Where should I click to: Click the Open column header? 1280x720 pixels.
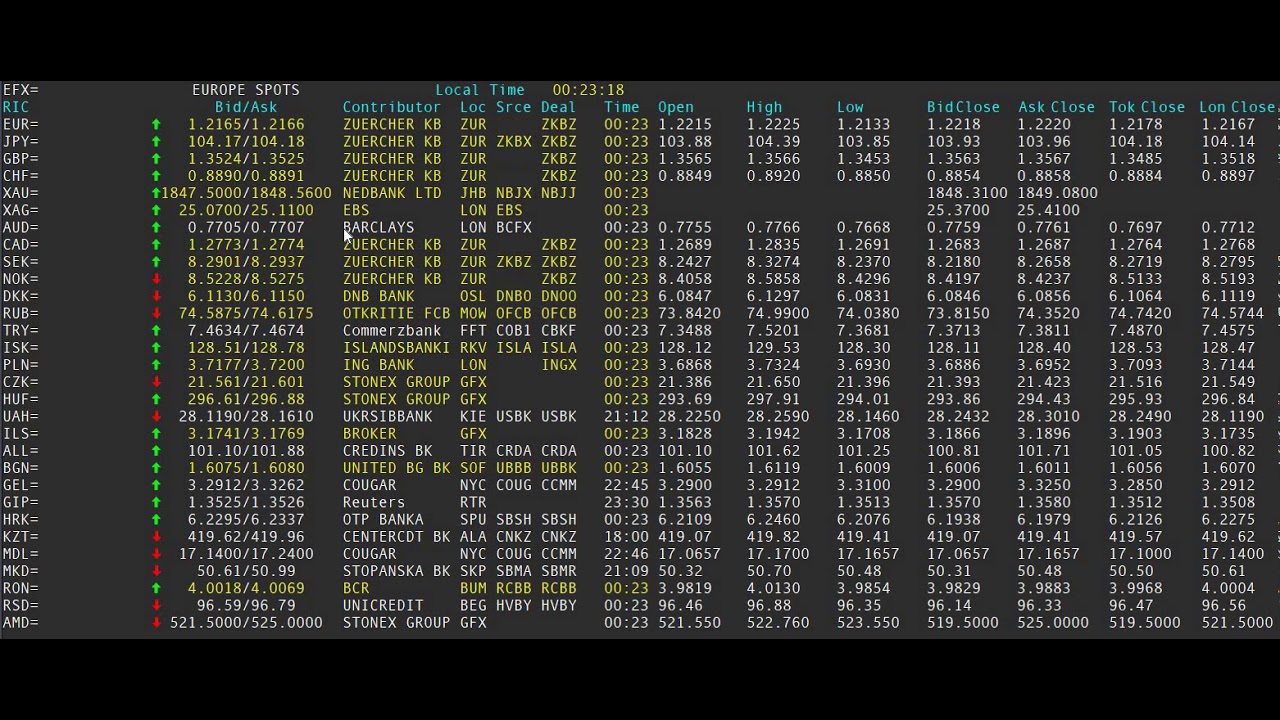pyautogui.click(x=676, y=107)
